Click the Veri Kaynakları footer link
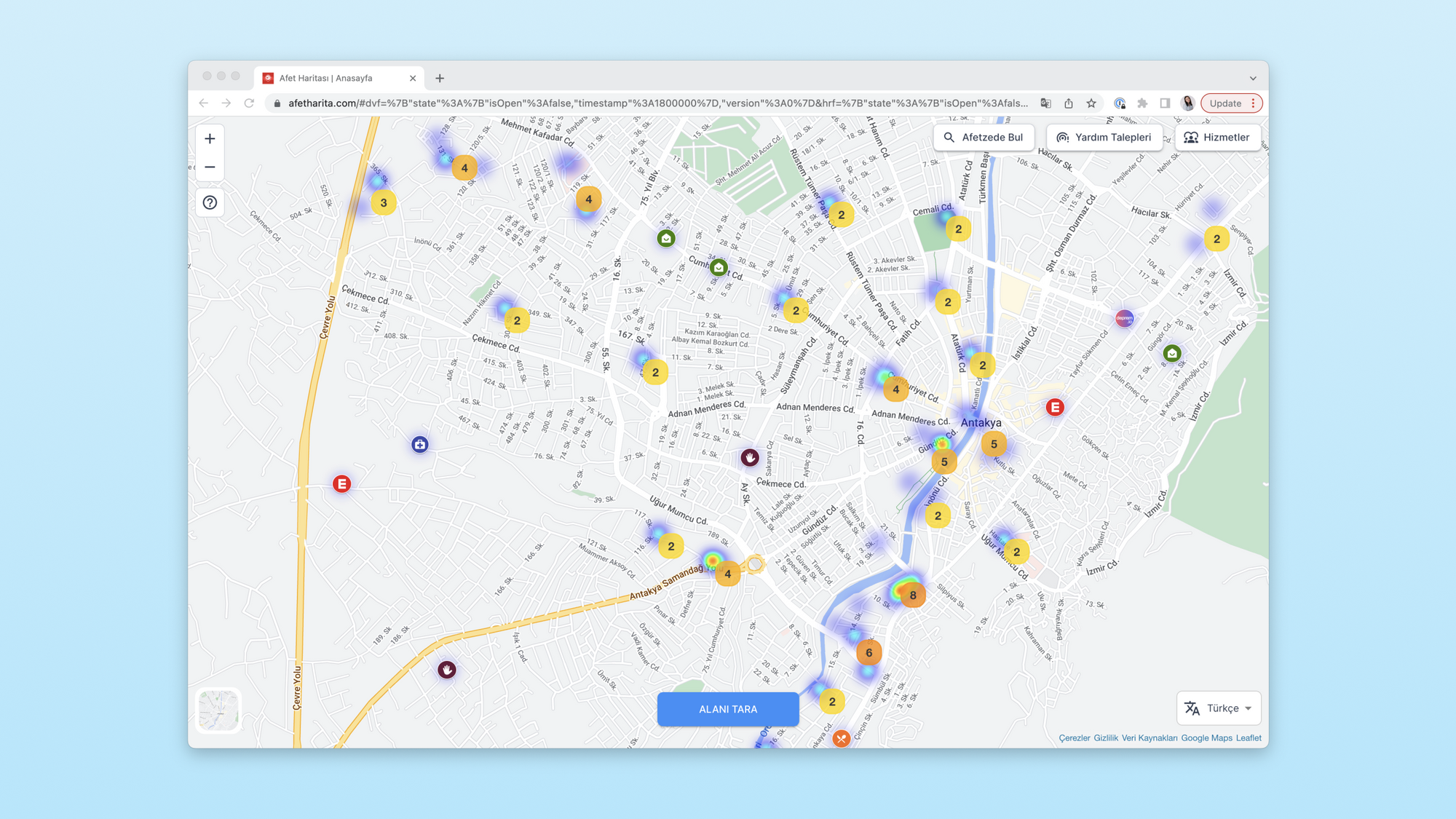 pos(1149,737)
